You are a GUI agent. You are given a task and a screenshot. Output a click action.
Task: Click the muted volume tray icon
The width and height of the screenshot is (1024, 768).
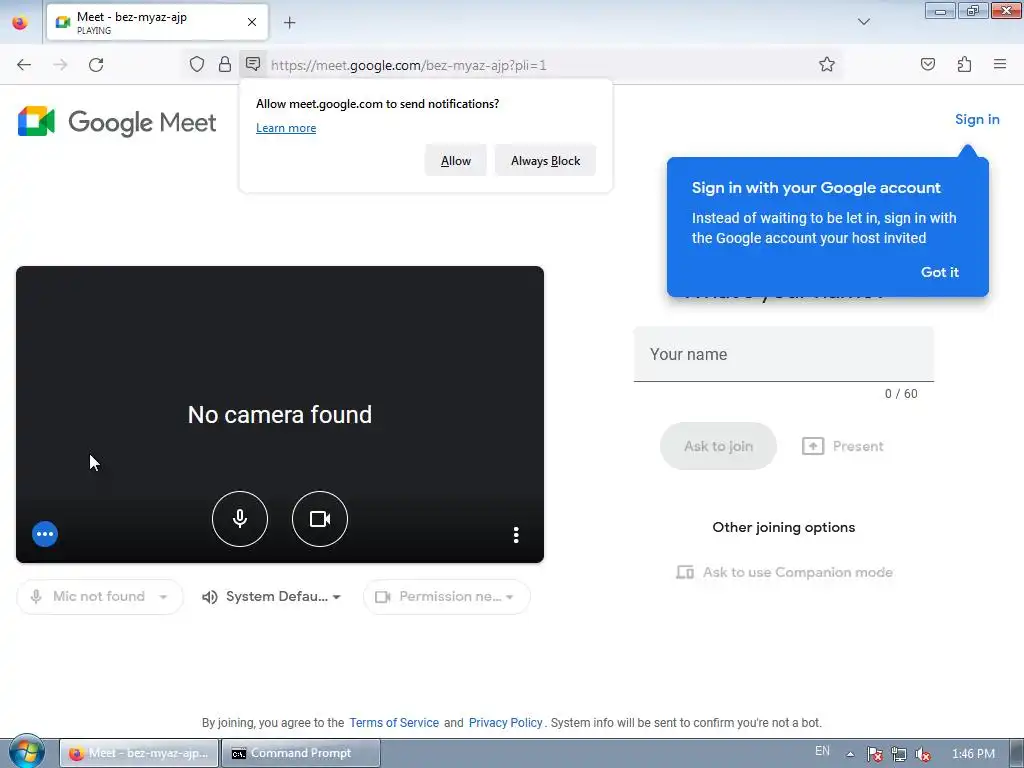tap(923, 754)
